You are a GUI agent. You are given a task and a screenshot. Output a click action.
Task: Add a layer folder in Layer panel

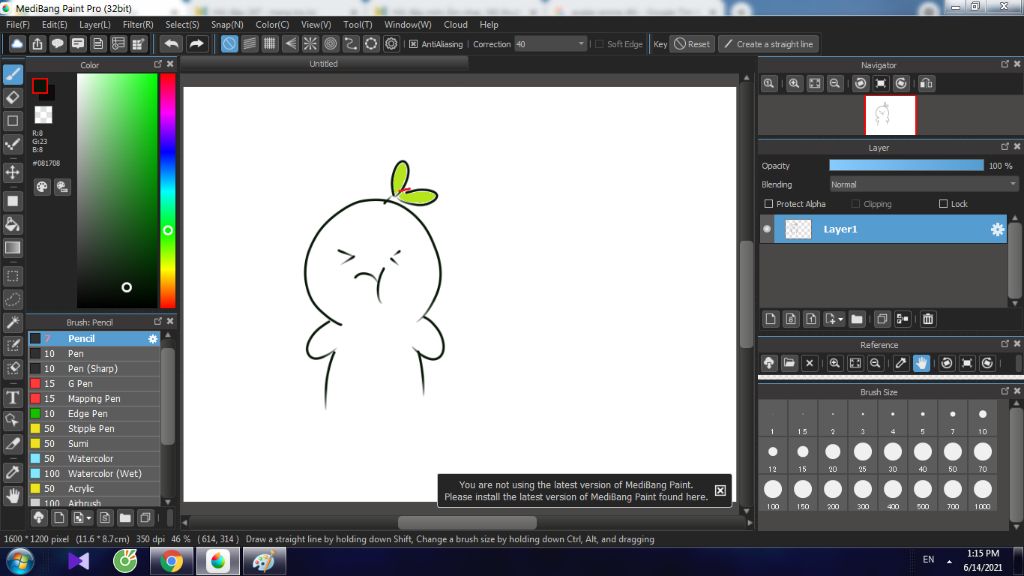[857, 319]
